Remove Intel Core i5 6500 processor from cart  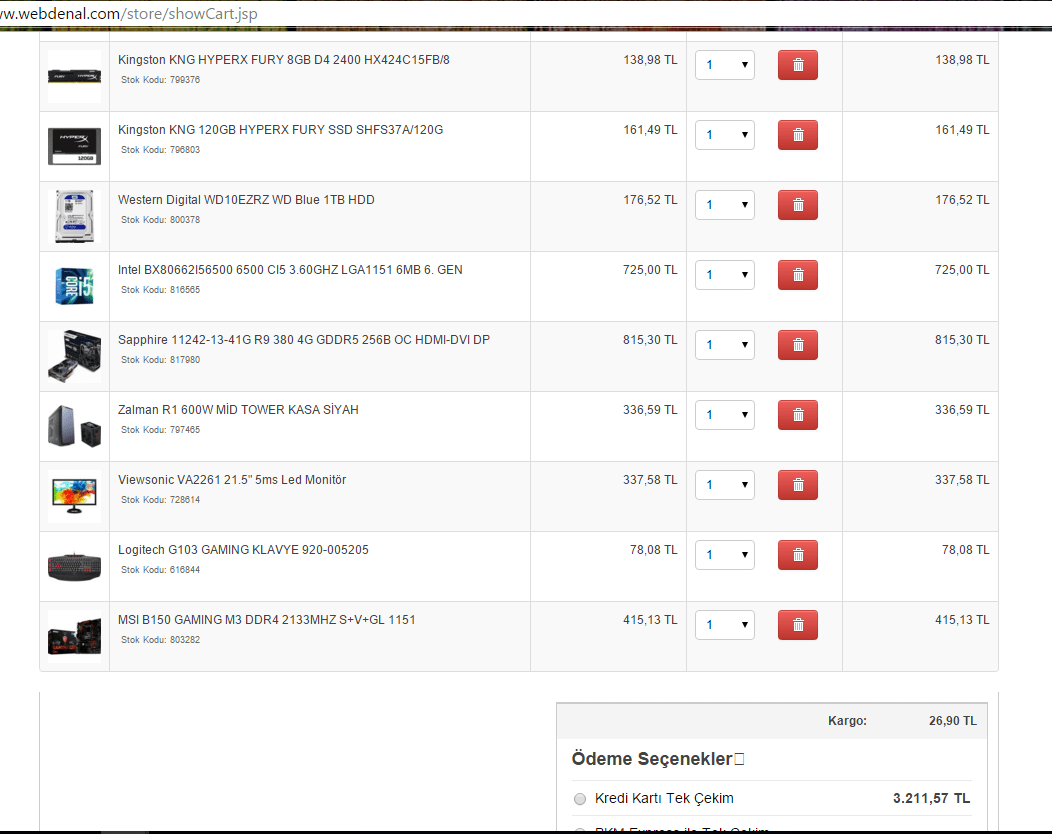click(798, 275)
